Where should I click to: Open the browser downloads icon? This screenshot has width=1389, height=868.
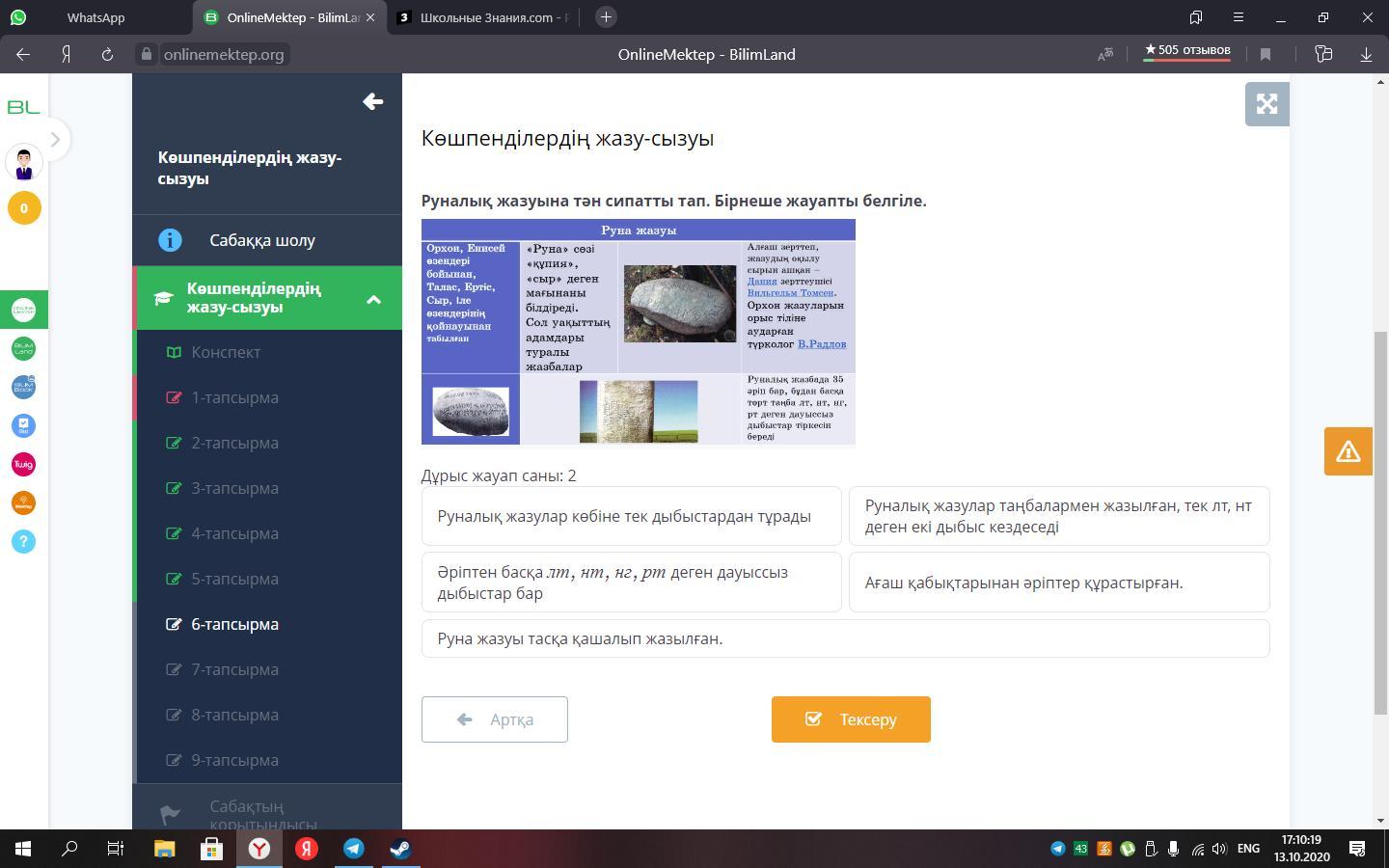click(x=1366, y=55)
